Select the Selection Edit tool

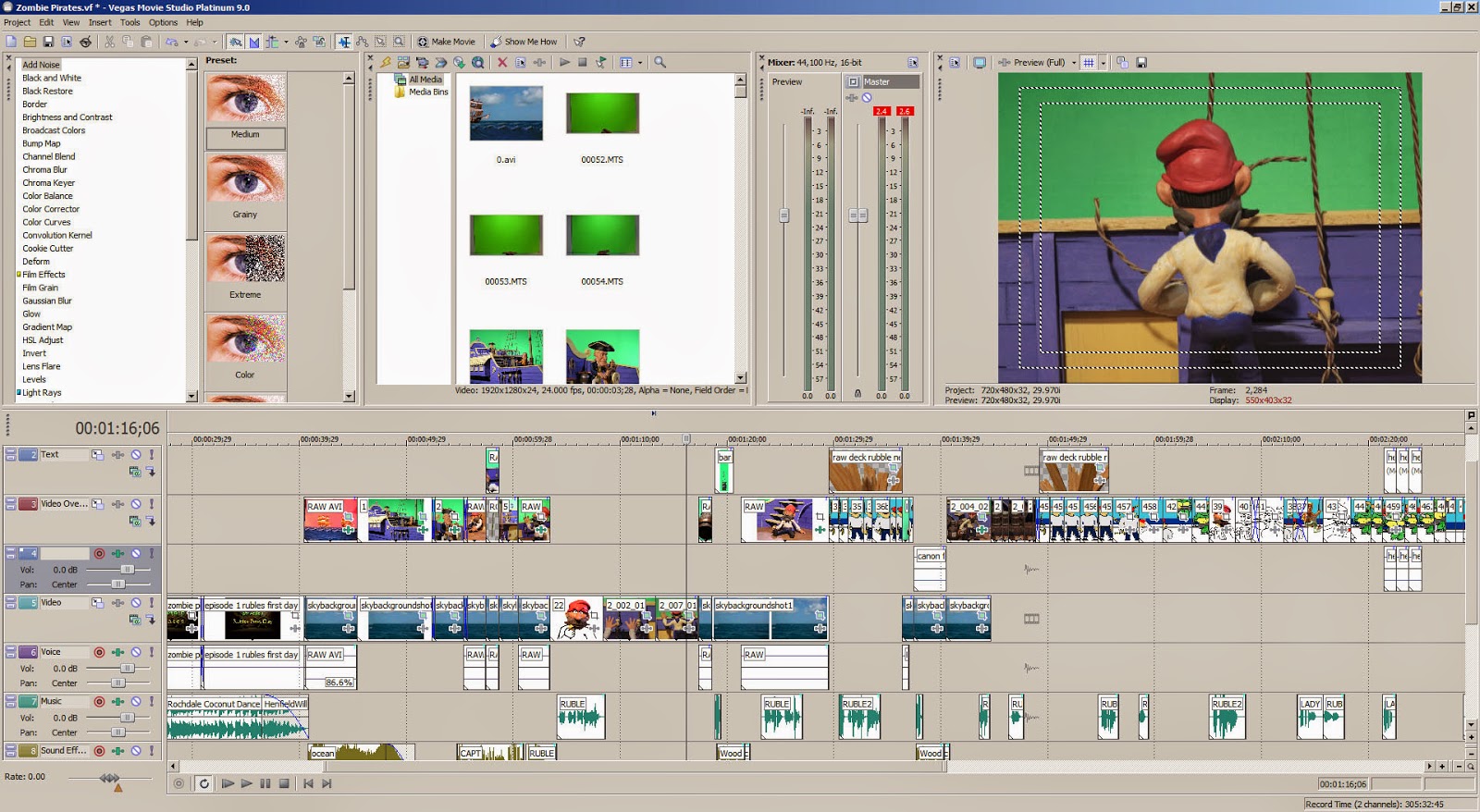[380, 42]
